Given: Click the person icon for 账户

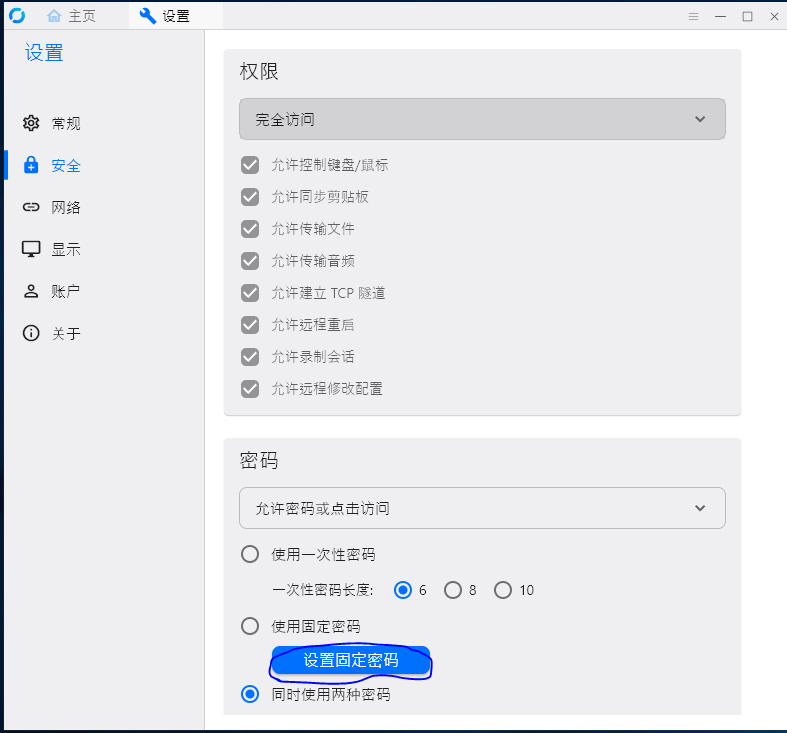Looking at the screenshot, I should point(31,291).
